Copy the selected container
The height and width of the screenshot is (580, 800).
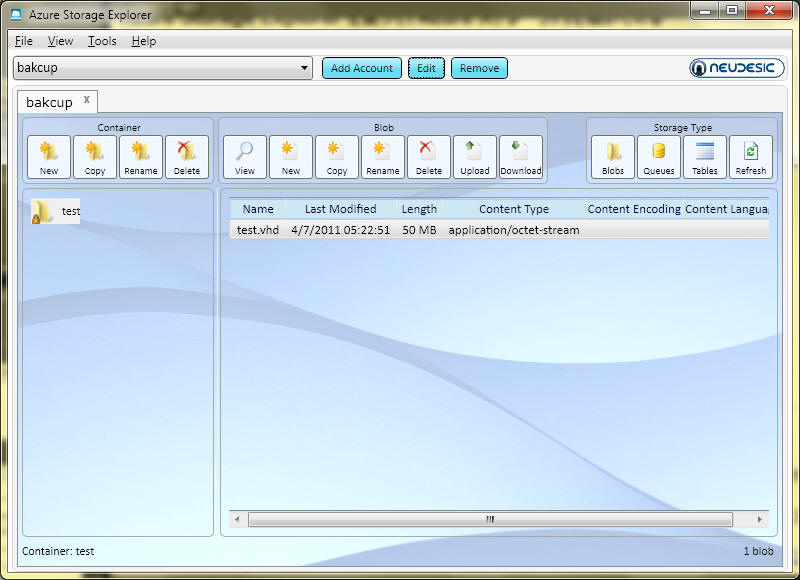click(95, 157)
